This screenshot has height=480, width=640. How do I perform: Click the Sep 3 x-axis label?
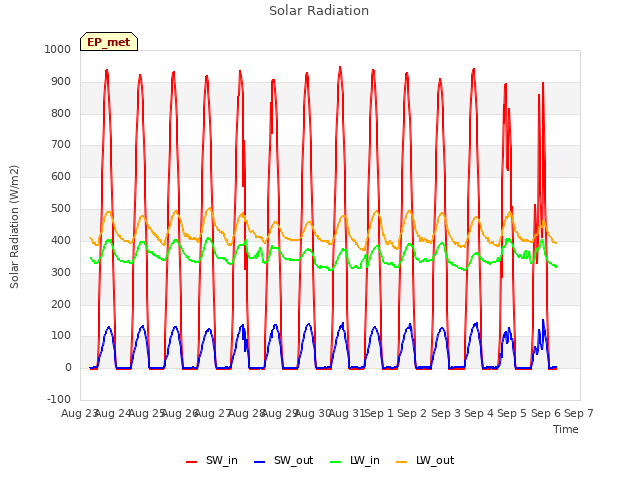(445, 413)
